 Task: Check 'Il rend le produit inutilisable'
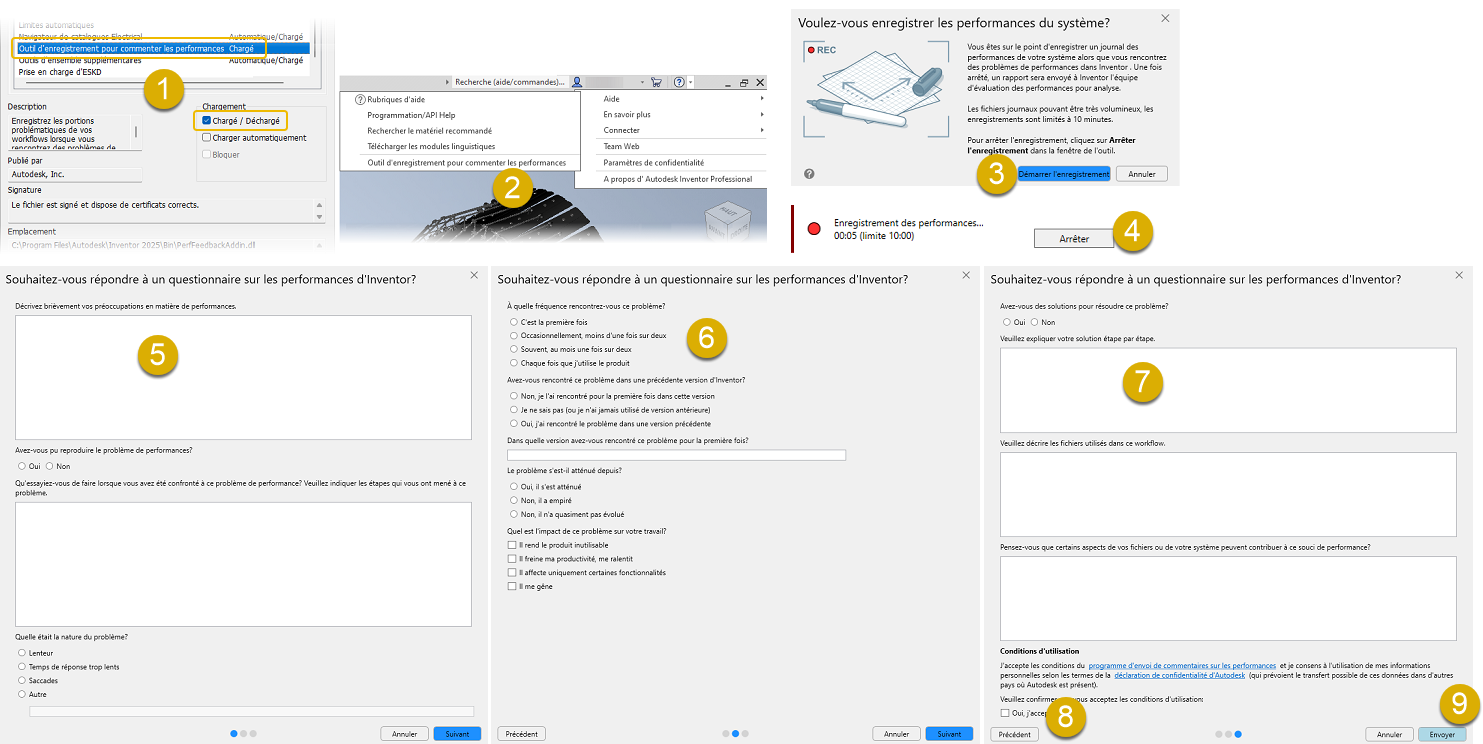click(x=512, y=545)
